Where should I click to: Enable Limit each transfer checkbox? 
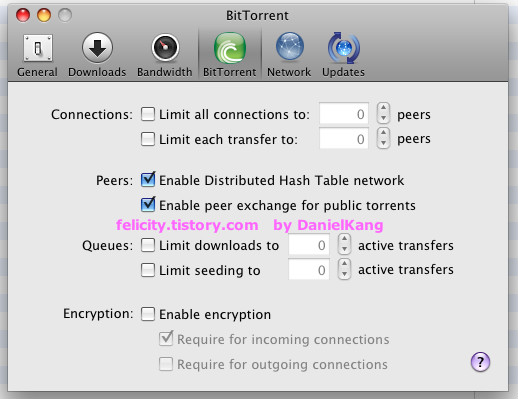click(148, 139)
